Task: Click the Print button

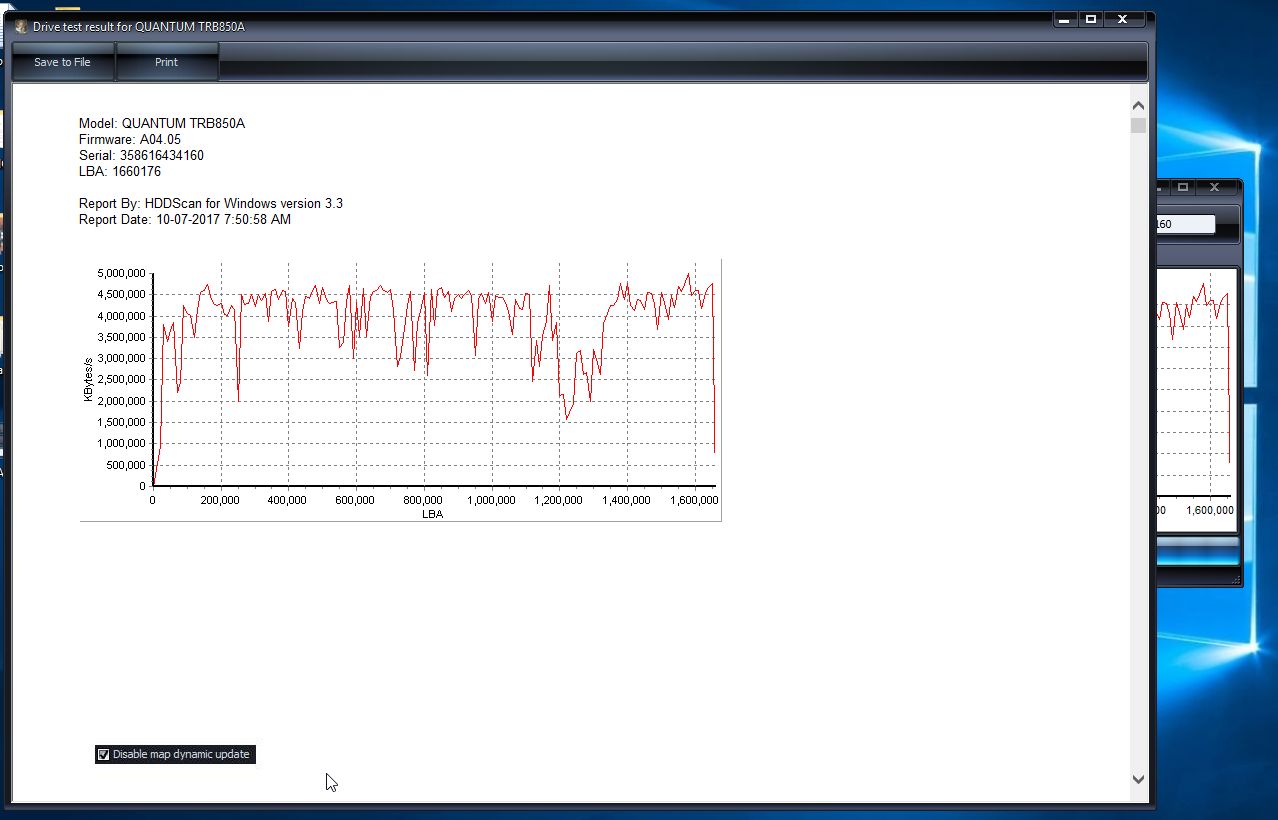Action: pos(167,62)
